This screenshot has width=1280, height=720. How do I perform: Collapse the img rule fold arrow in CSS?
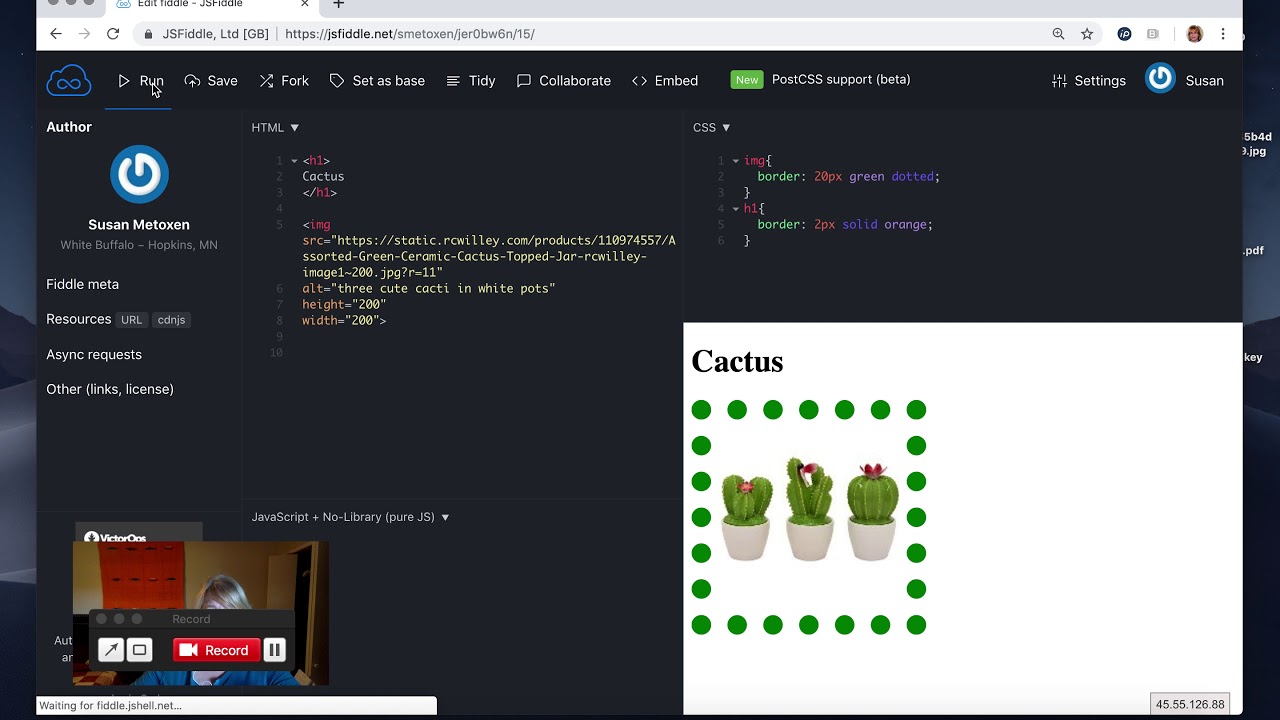(x=735, y=161)
